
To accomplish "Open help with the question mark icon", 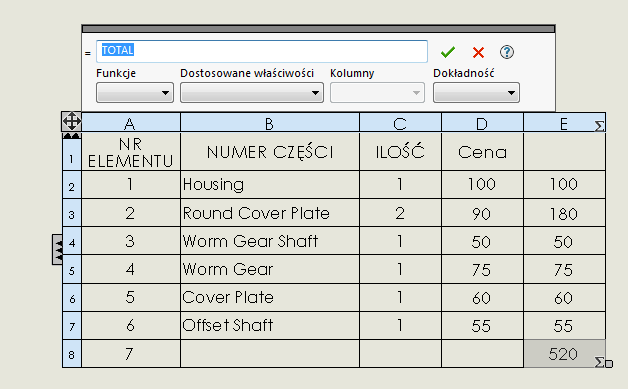I will pyautogui.click(x=507, y=52).
